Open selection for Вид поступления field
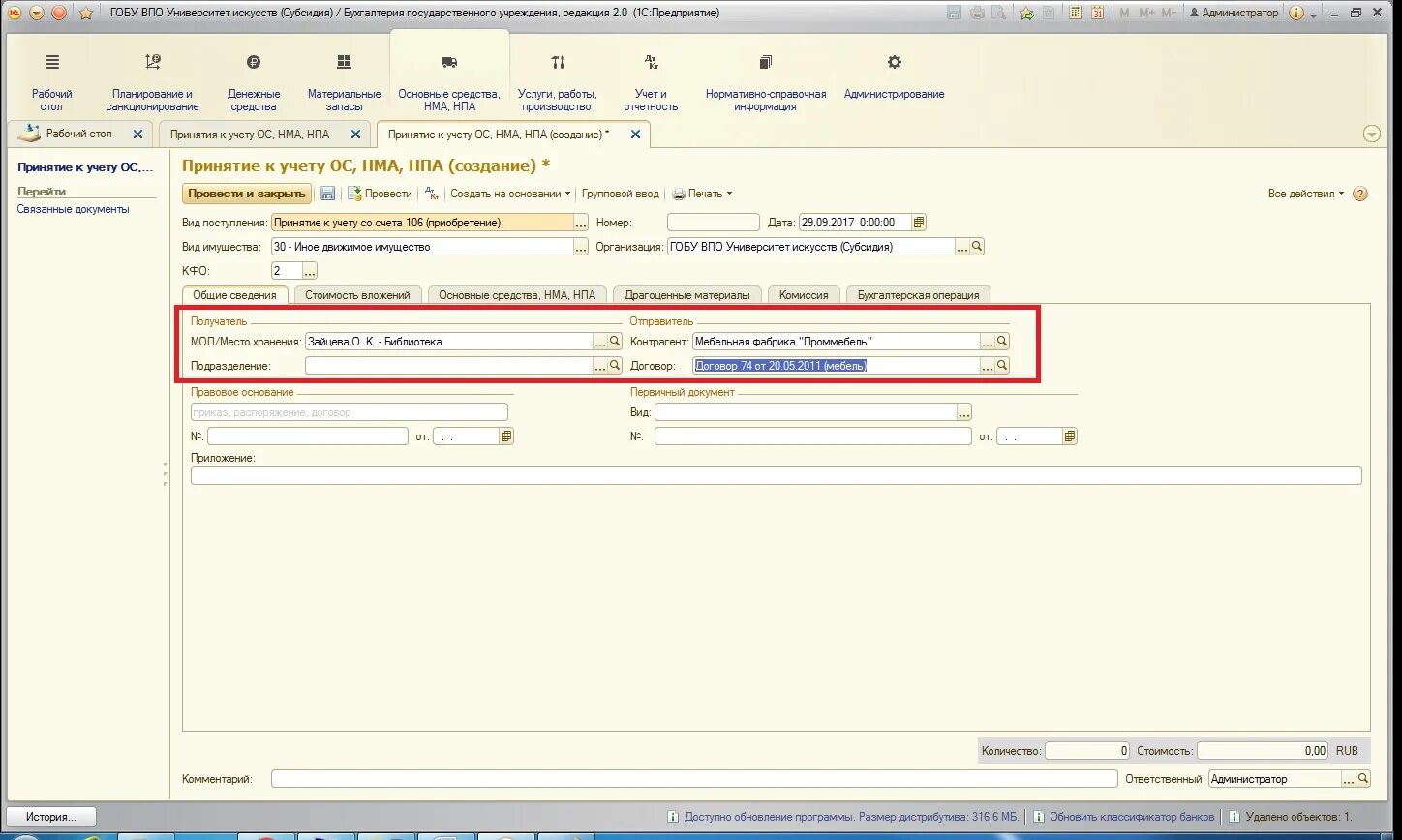The height and width of the screenshot is (840, 1402). [x=581, y=223]
